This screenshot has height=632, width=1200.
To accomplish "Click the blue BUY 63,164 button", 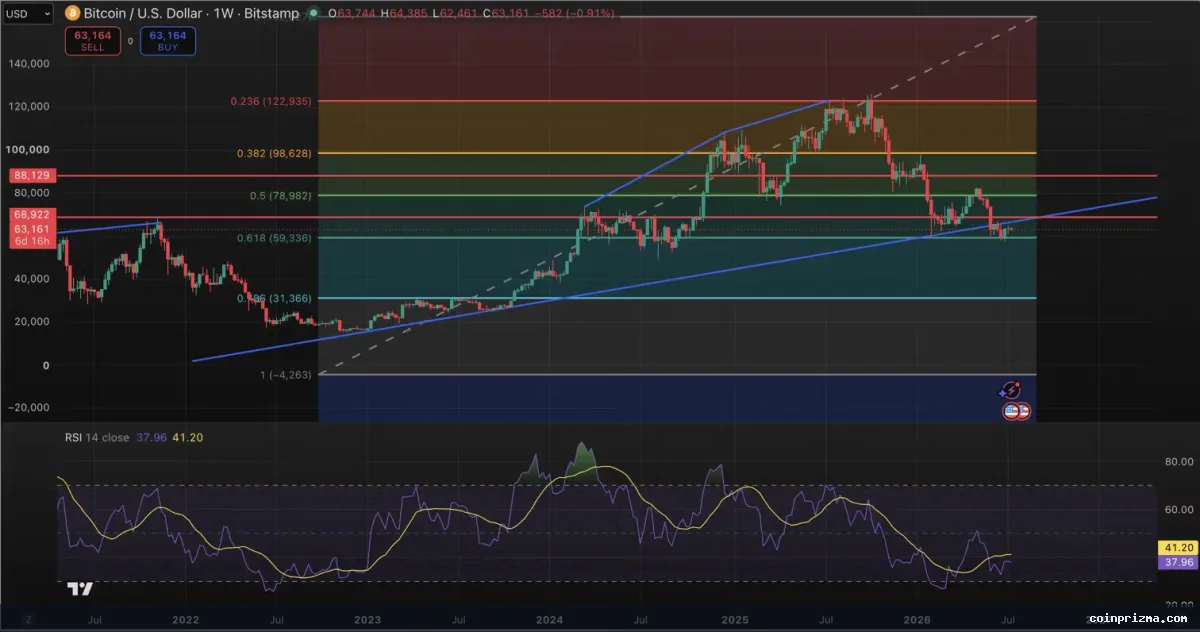I will coord(169,41).
